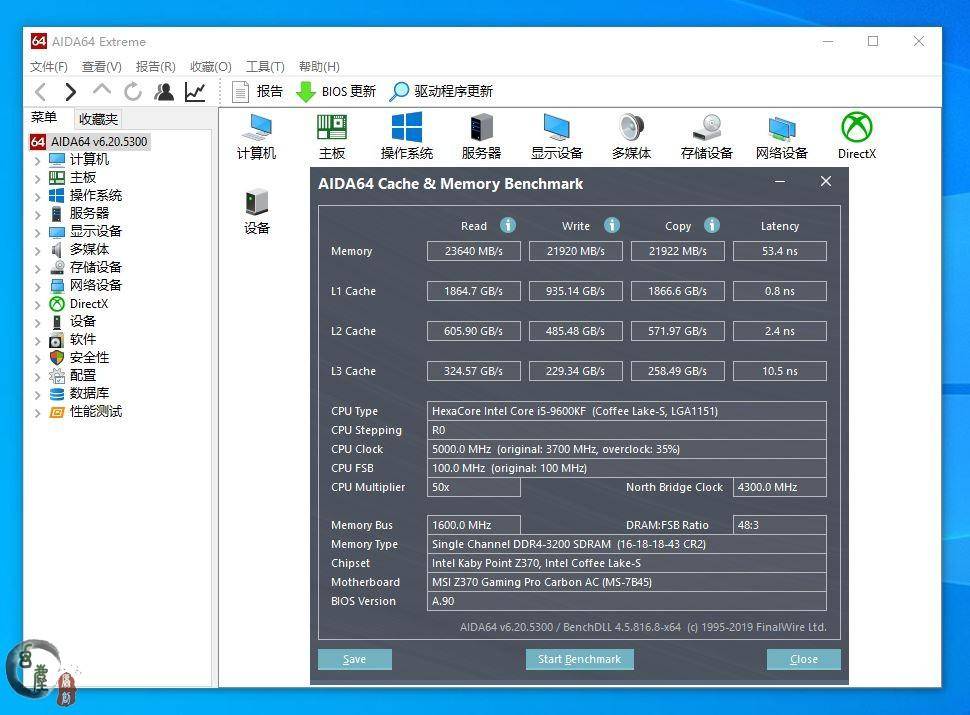Switch to the 收藏夹 tab
Viewport: 970px width, 715px height.
98,118
